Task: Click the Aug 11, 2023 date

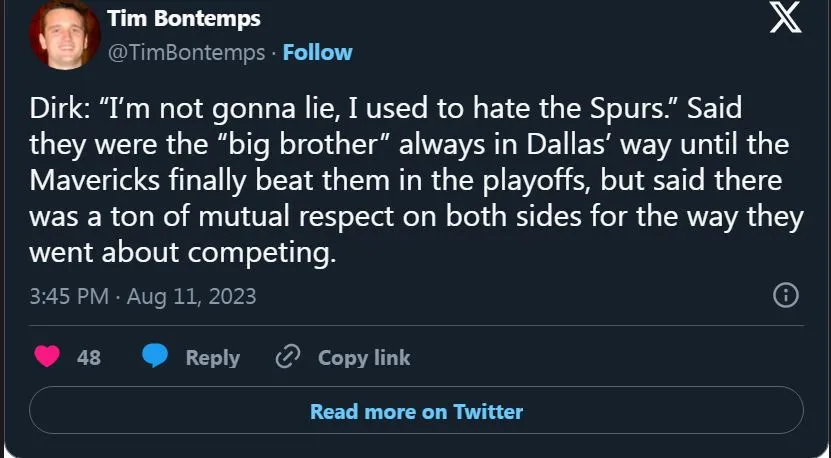Action: point(192,296)
